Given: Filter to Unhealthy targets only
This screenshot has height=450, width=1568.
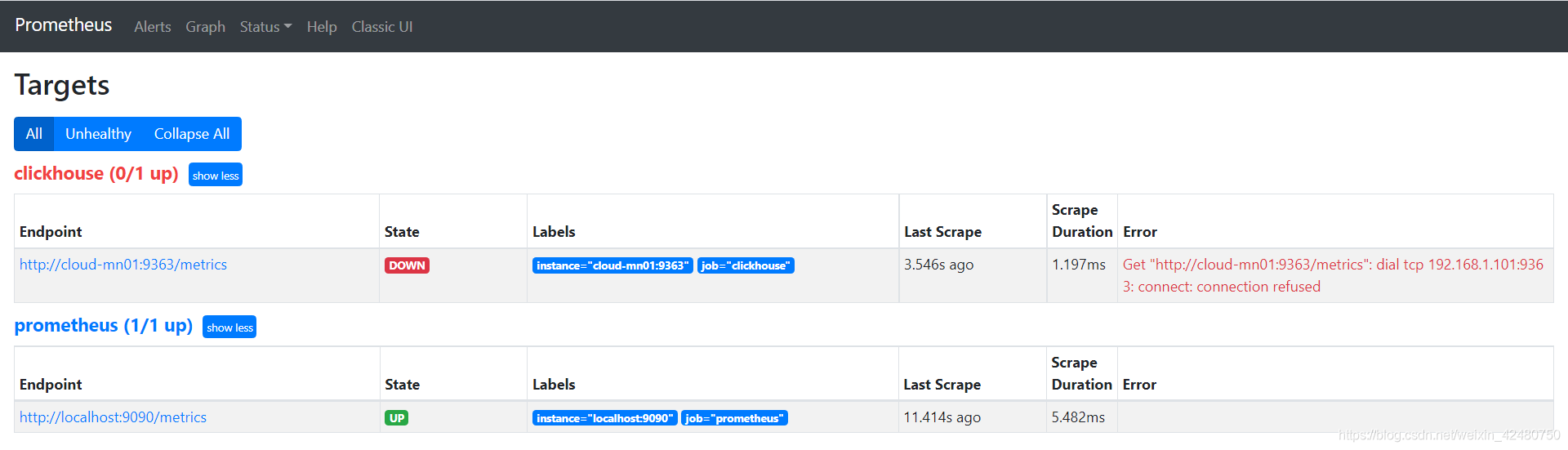Looking at the screenshot, I should [x=98, y=134].
